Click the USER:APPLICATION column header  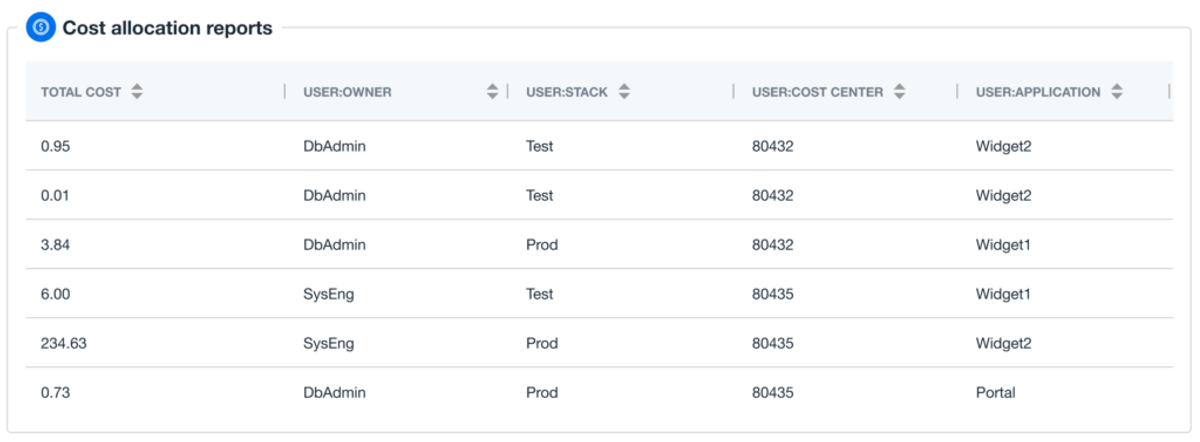[x=1038, y=92]
